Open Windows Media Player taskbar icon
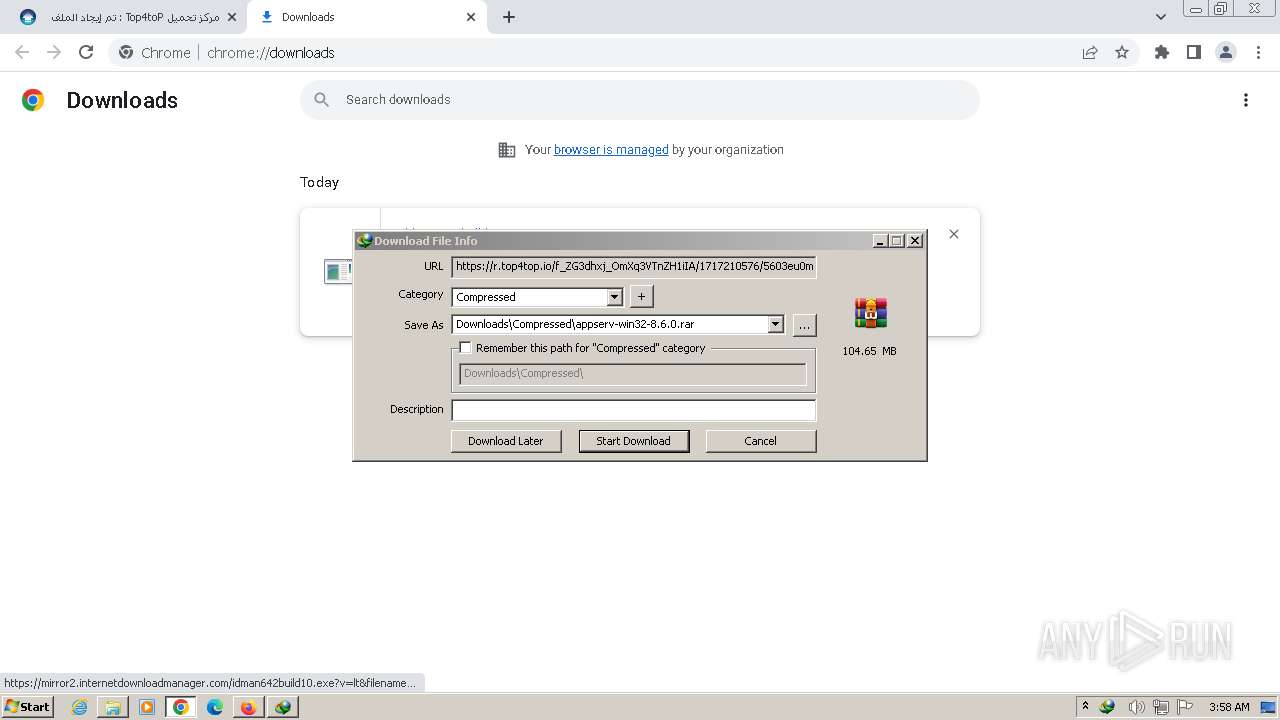This screenshot has height=720, width=1280. click(x=147, y=707)
